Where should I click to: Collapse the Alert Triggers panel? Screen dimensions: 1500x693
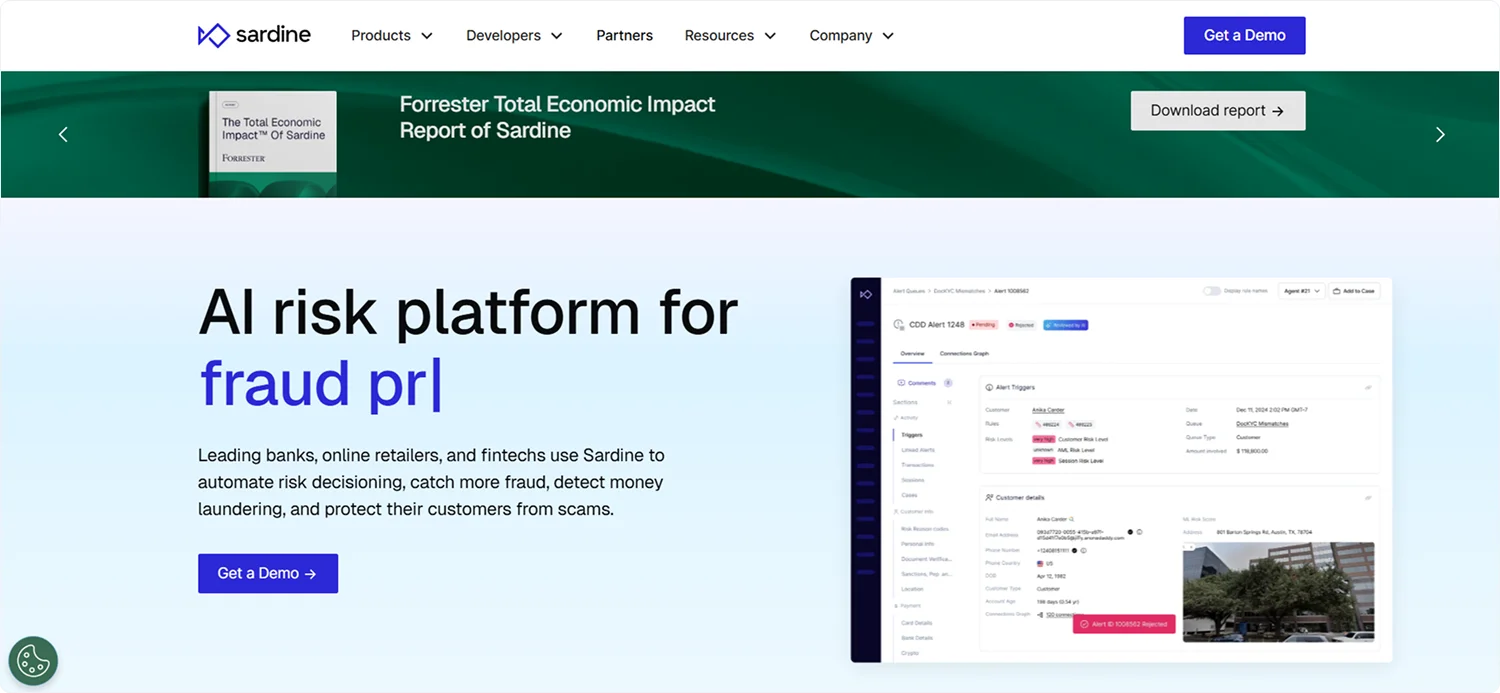coord(1368,387)
